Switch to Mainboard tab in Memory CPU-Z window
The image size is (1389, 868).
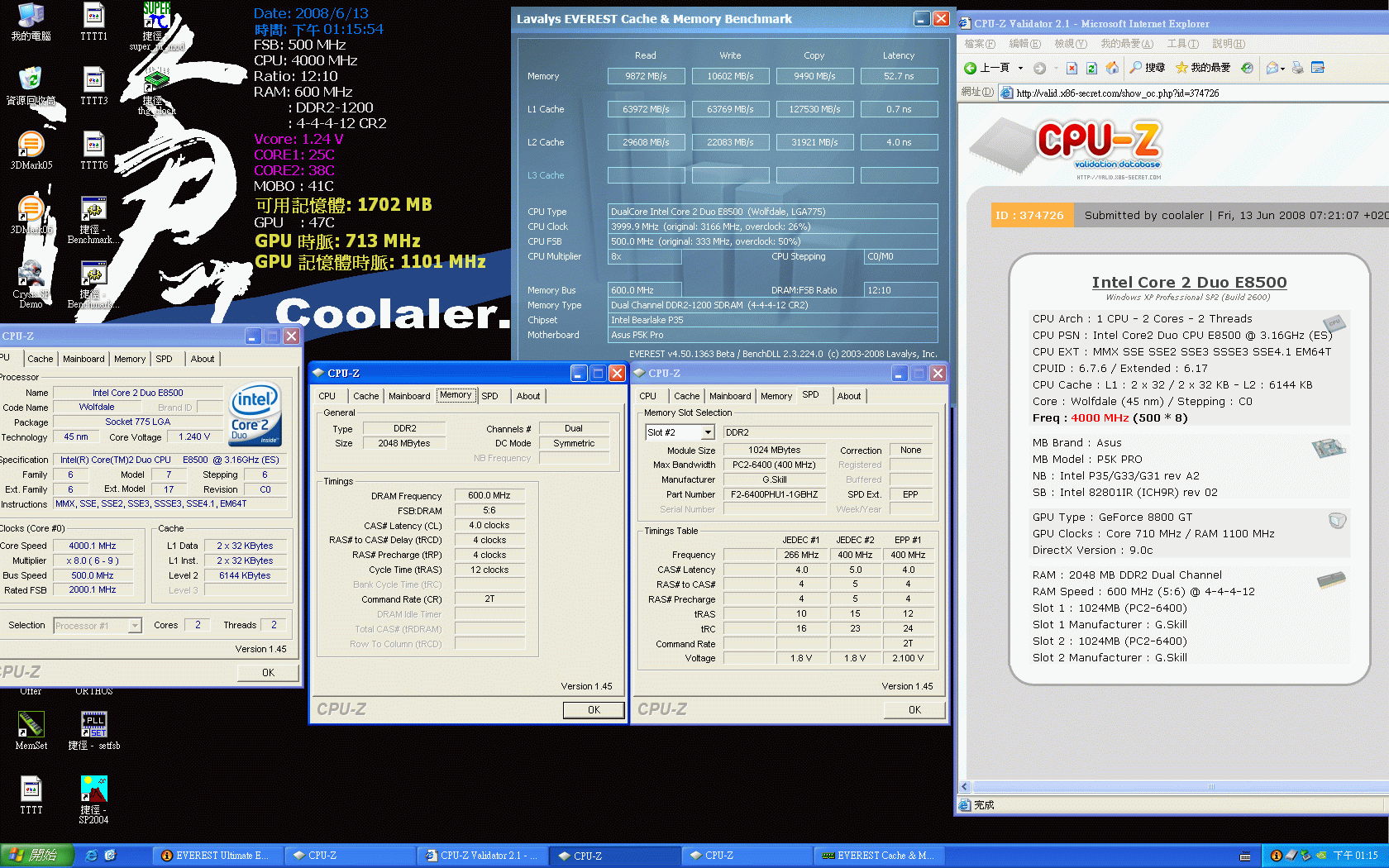click(409, 396)
